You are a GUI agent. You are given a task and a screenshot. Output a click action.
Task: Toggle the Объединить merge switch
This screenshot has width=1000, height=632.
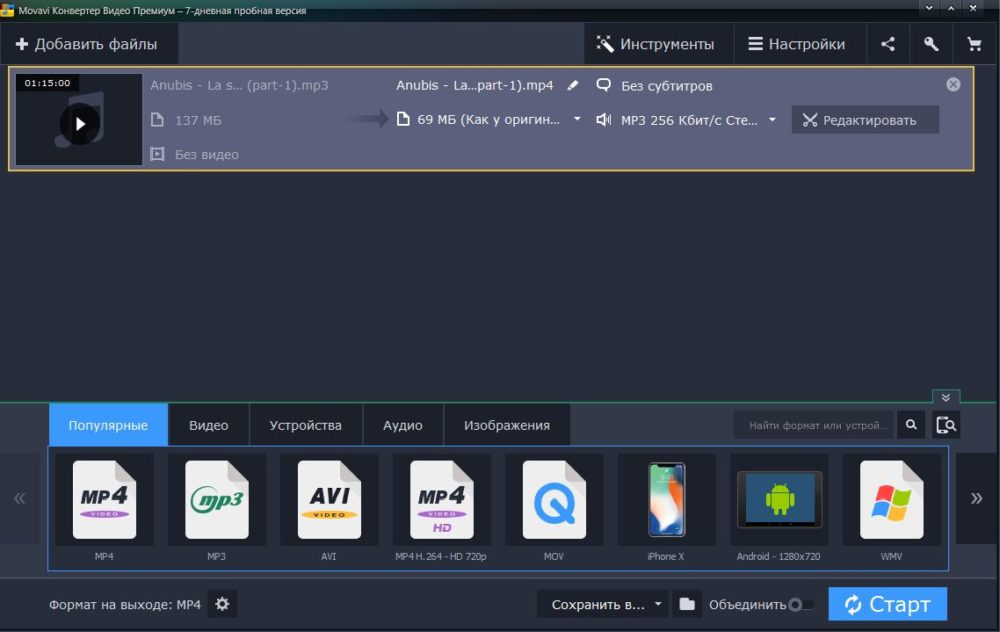pos(801,604)
